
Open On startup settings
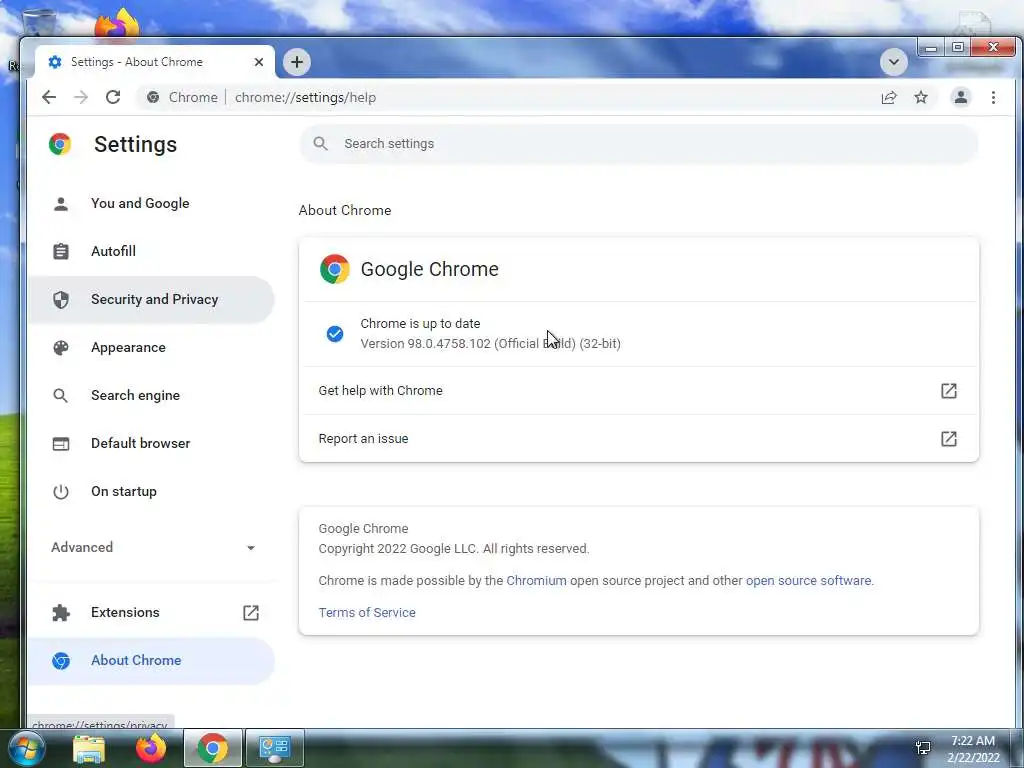pyautogui.click(x=151, y=491)
